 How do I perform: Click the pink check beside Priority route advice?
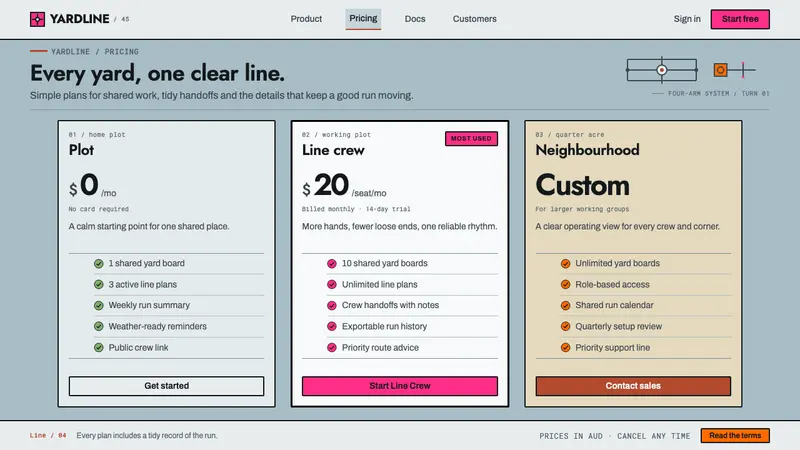pyautogui.click(x=332, y=348)
